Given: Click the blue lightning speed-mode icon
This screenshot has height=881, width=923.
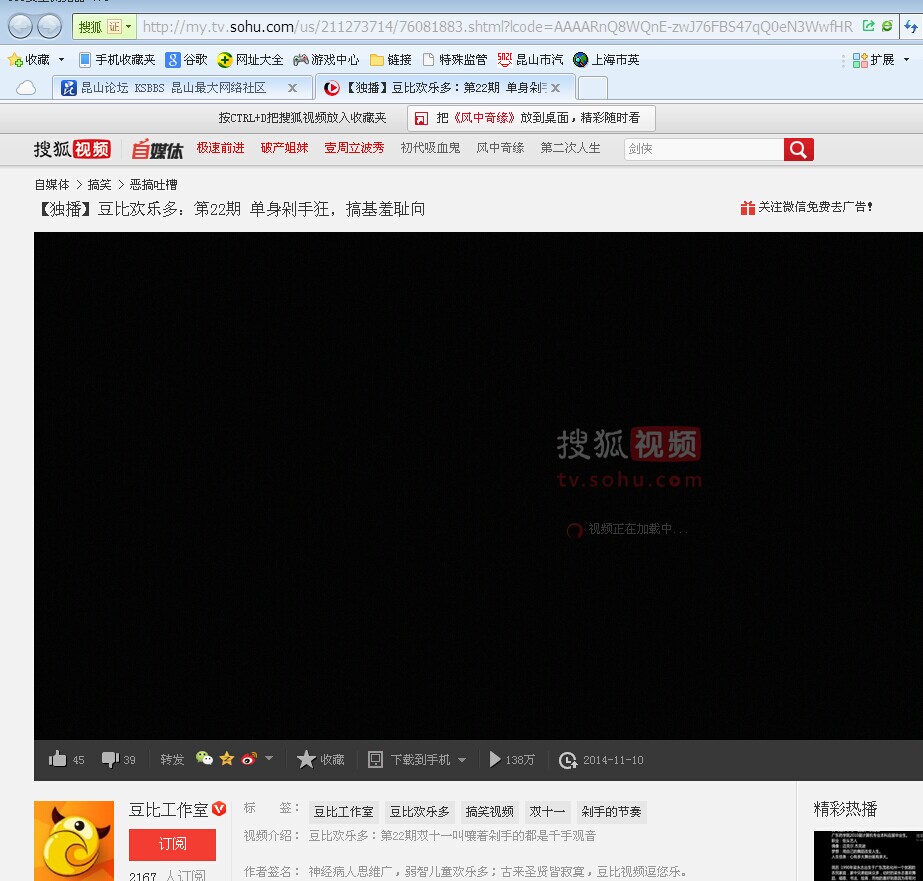Looking at the screenshot, I should (x=911, y=26).
